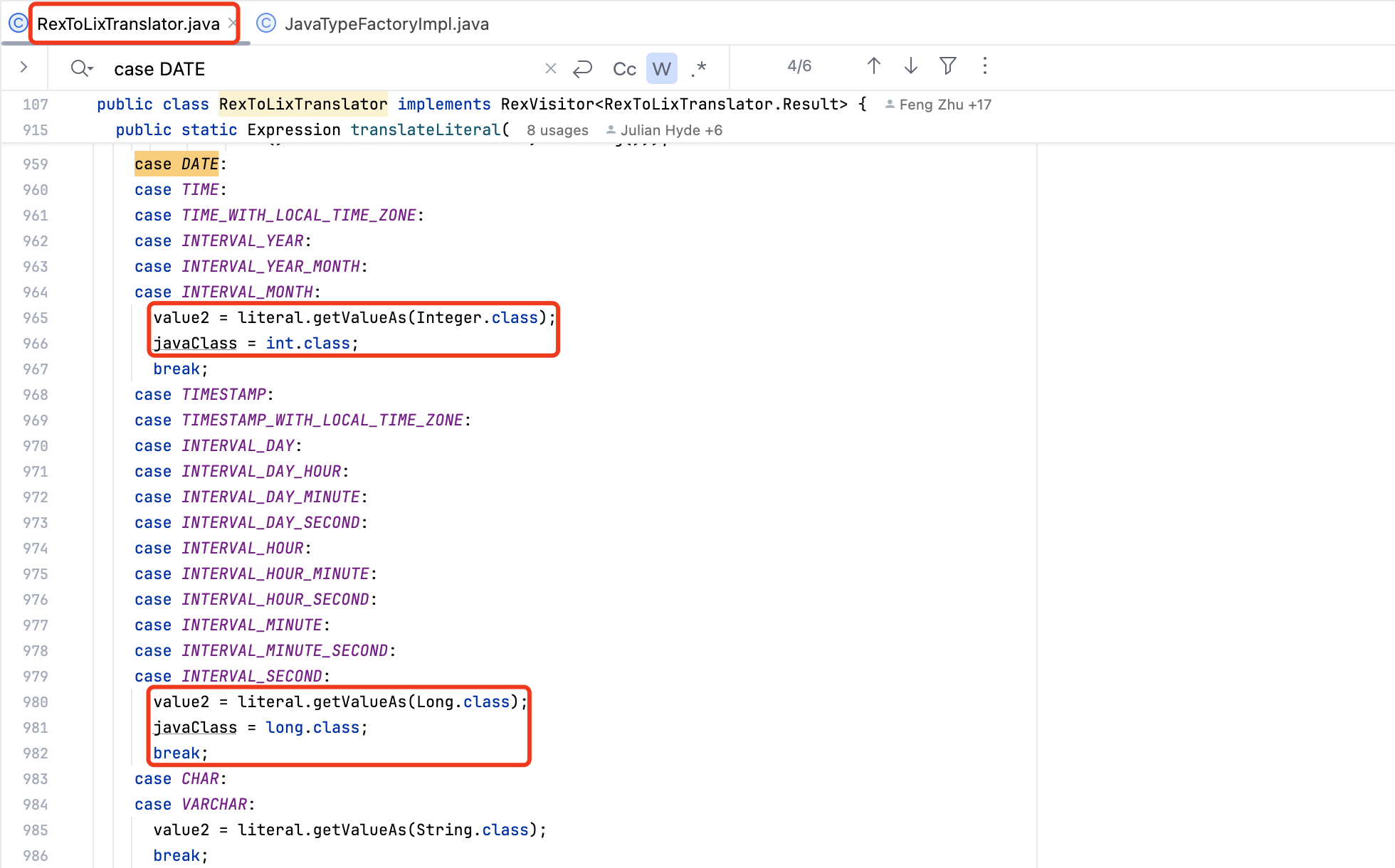
Task: Toggle Match Case search option
Action: click(624, 69)
